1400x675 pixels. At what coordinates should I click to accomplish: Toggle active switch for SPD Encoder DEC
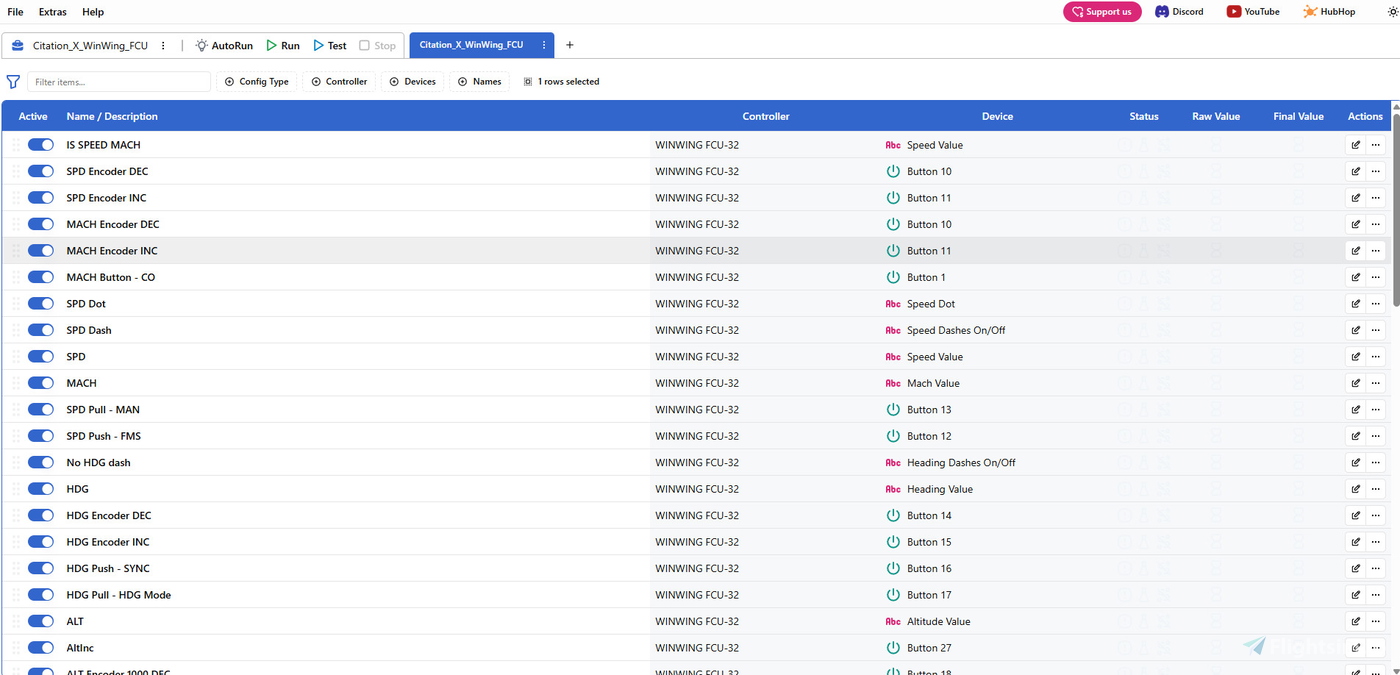coord(41,171)
